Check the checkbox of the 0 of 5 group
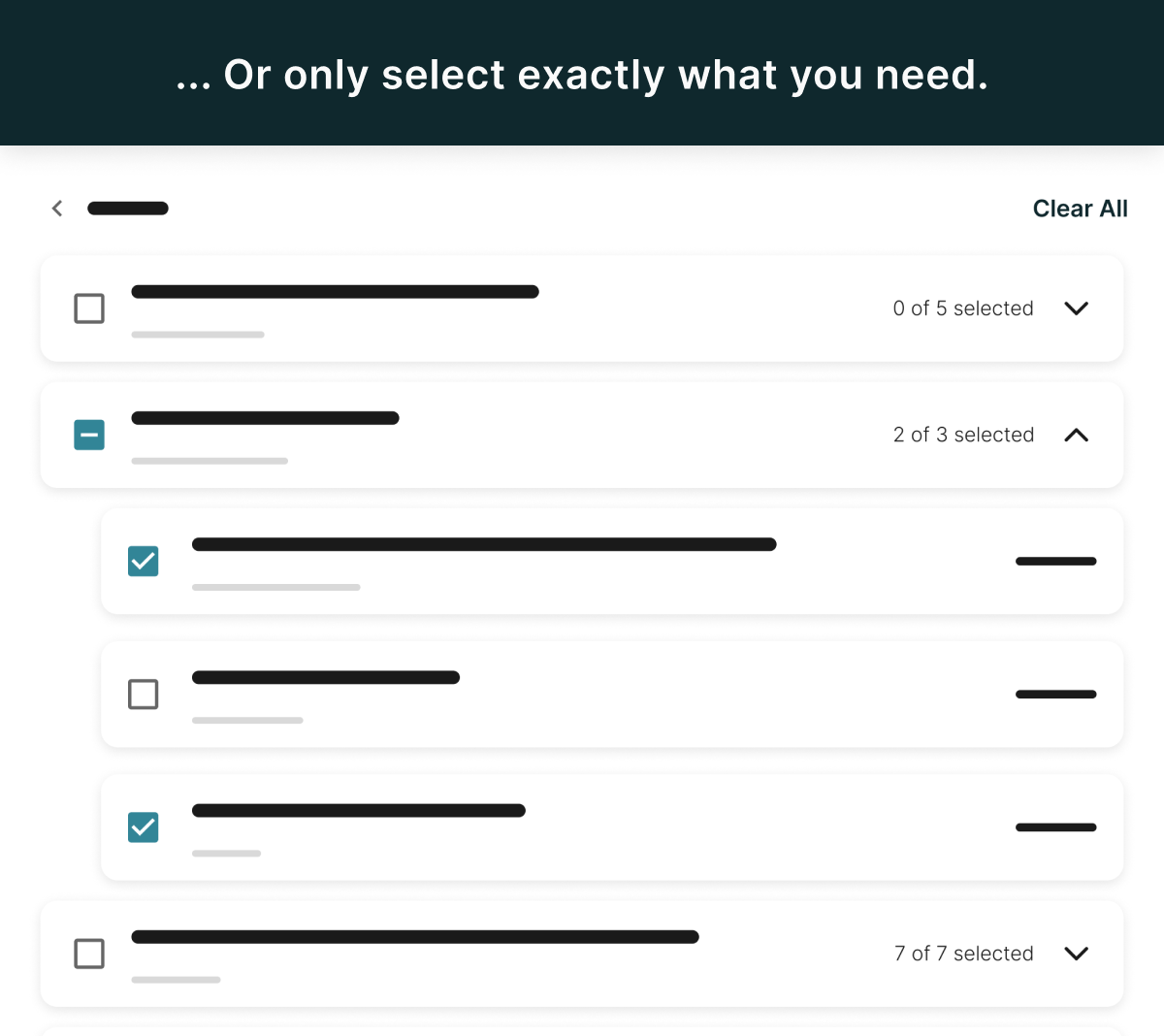 coord(89,308)
